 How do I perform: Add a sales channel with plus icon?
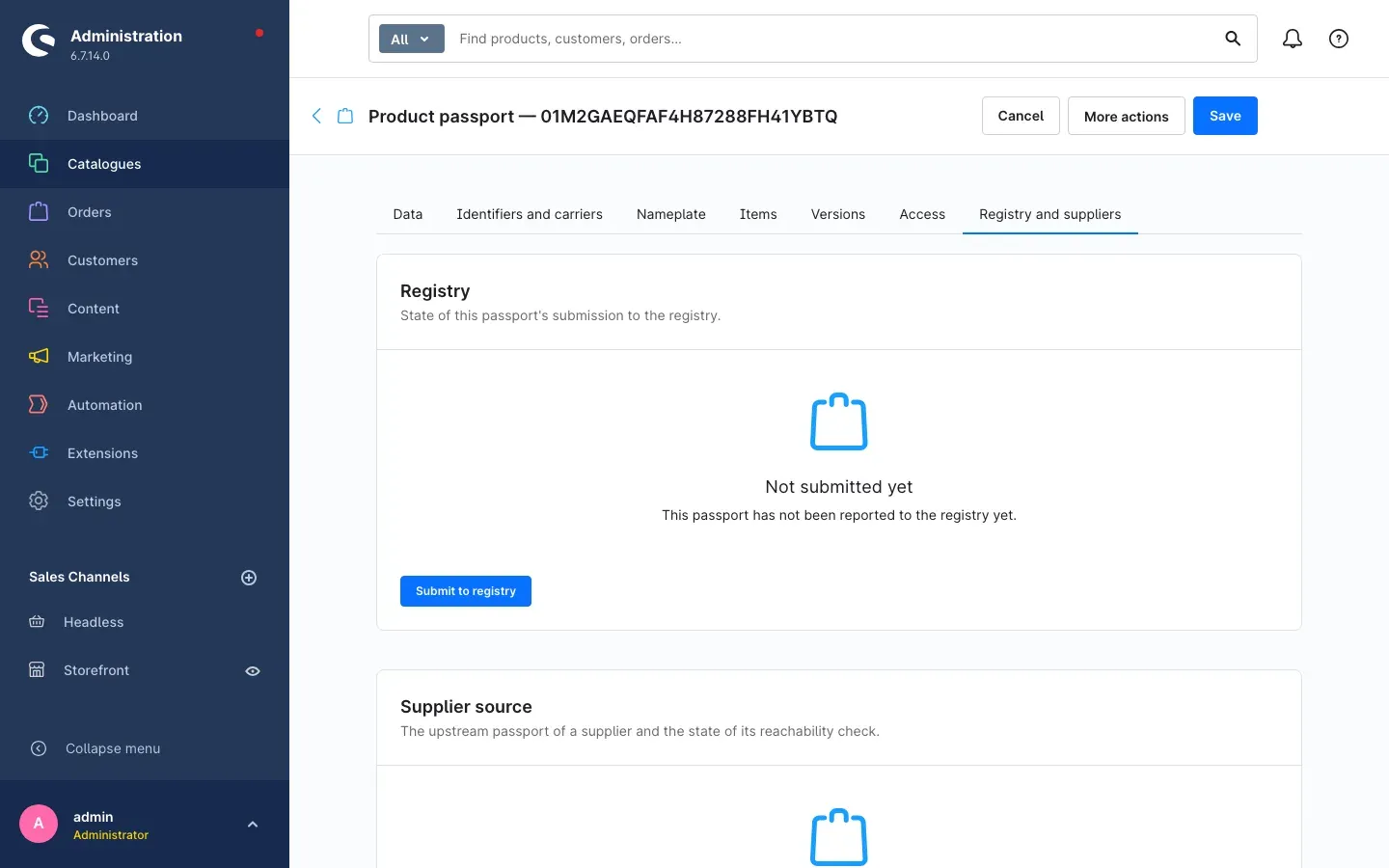pyautogui.click(x=249, y=578)
